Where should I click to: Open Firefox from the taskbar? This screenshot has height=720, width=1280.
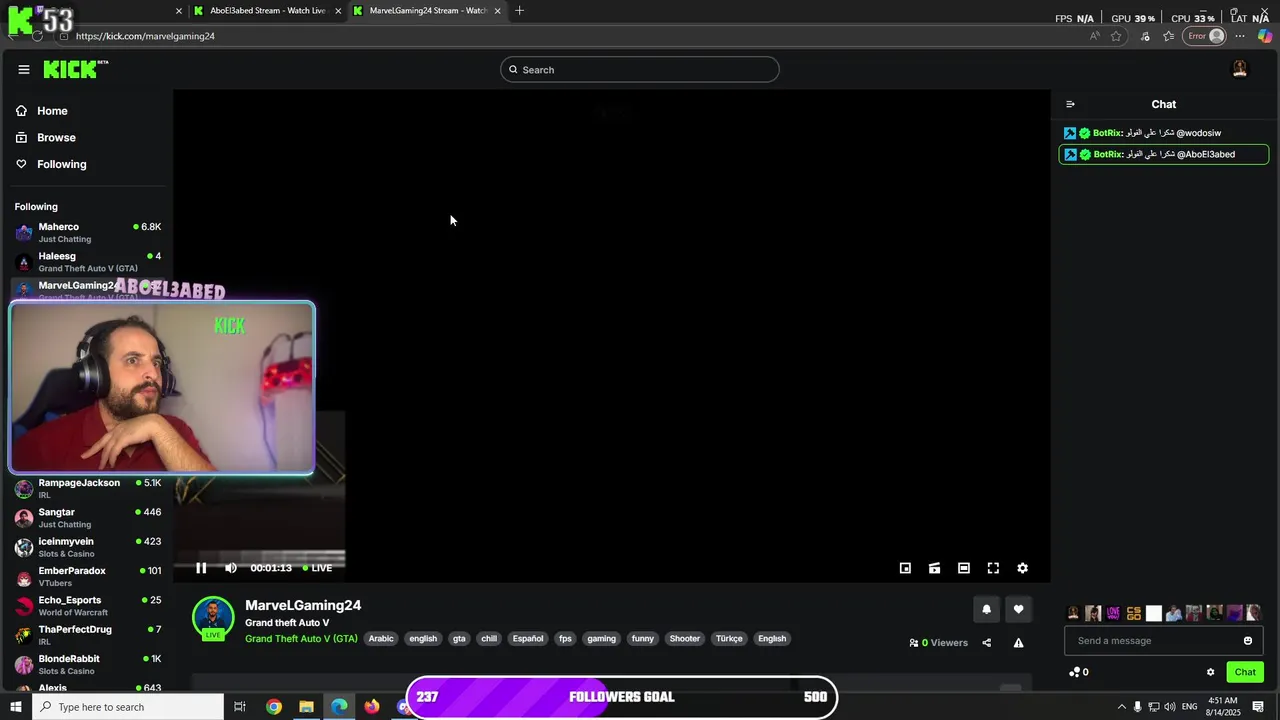372,707
